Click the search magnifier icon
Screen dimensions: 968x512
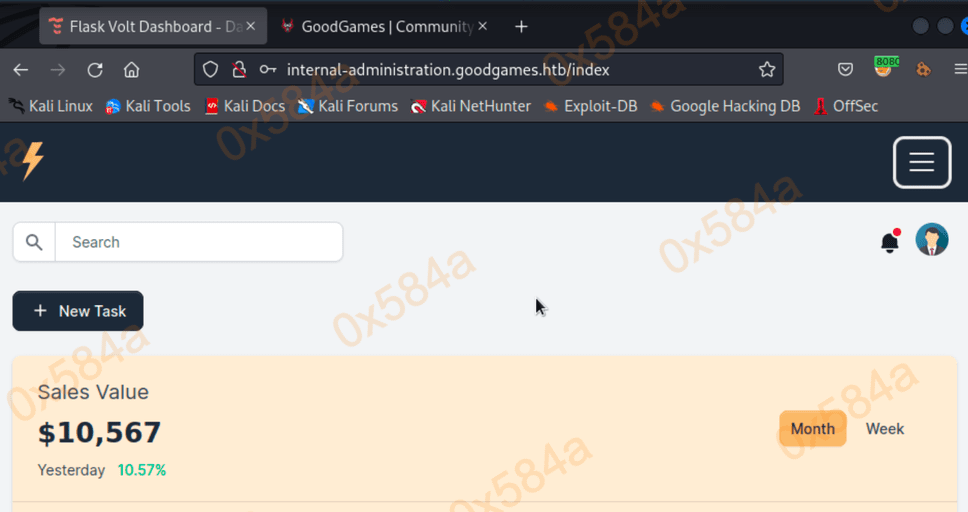coord(34,242)
